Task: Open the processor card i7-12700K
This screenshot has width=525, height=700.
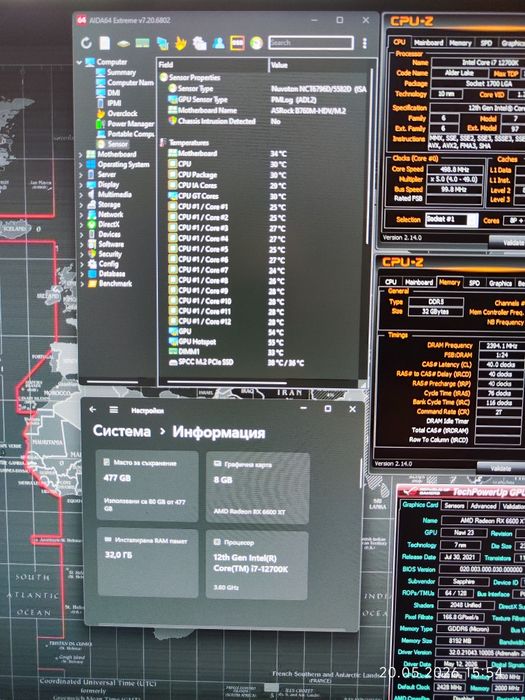Action: coord(257,565)
